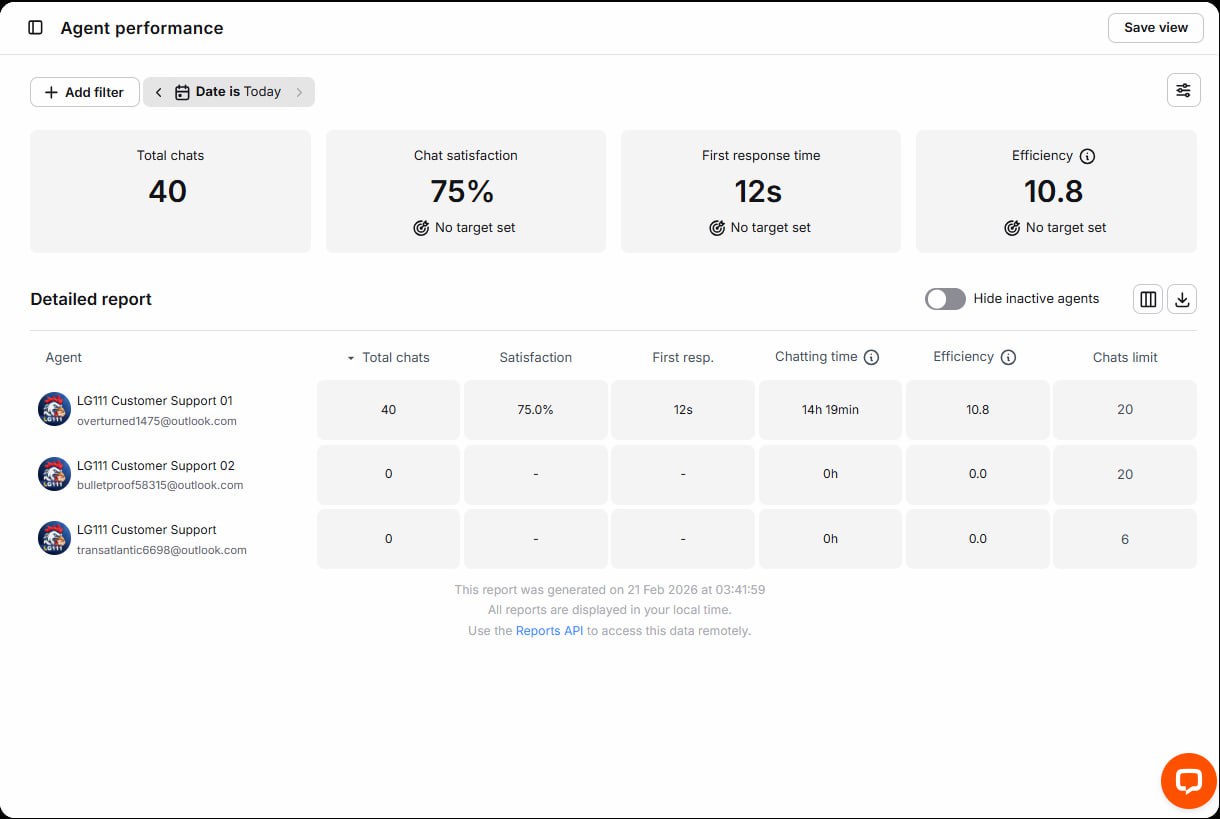Click the Add filter button

tap(85, 92)
